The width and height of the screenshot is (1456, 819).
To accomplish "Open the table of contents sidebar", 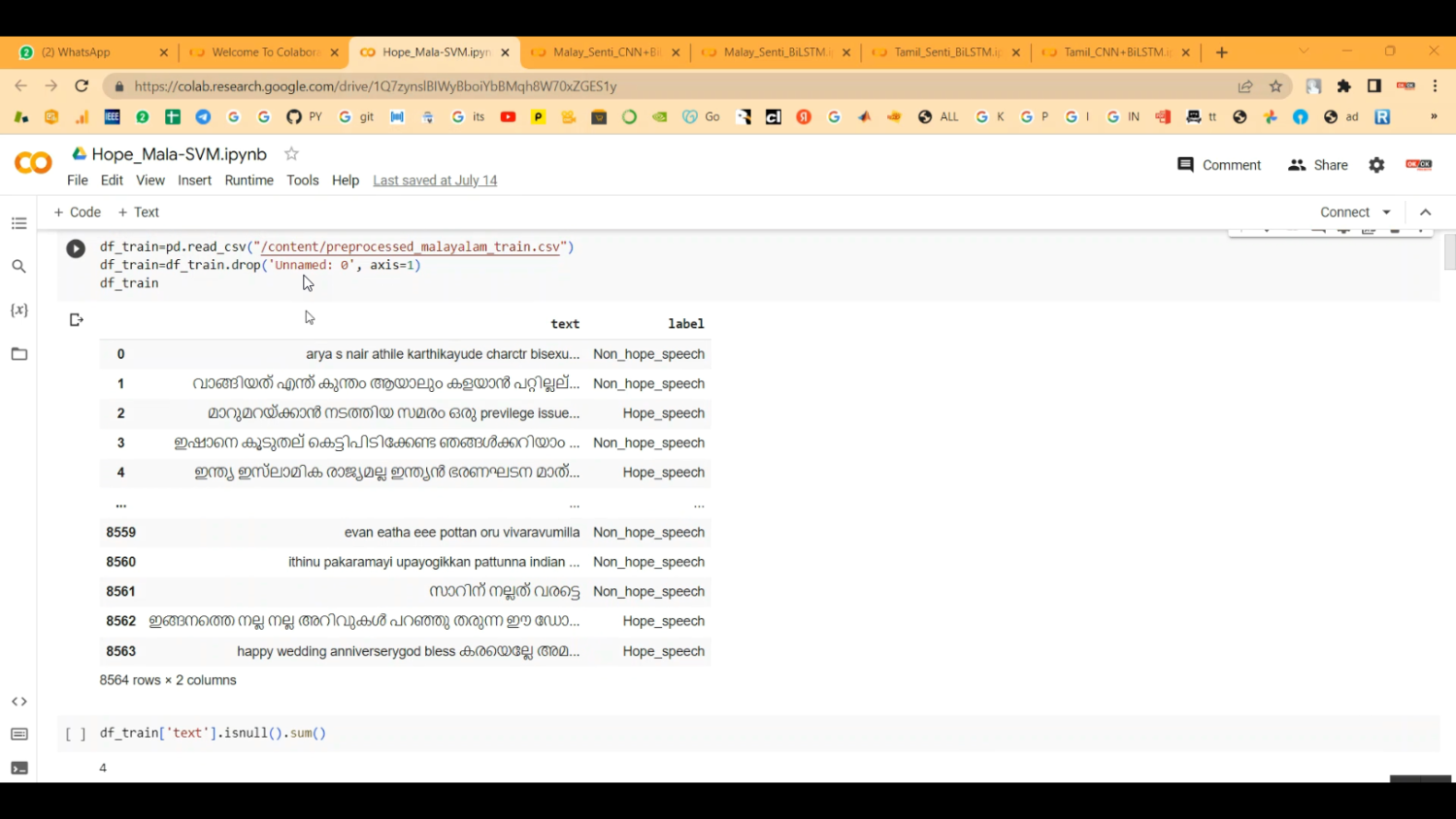I will (x=18, y=223).
